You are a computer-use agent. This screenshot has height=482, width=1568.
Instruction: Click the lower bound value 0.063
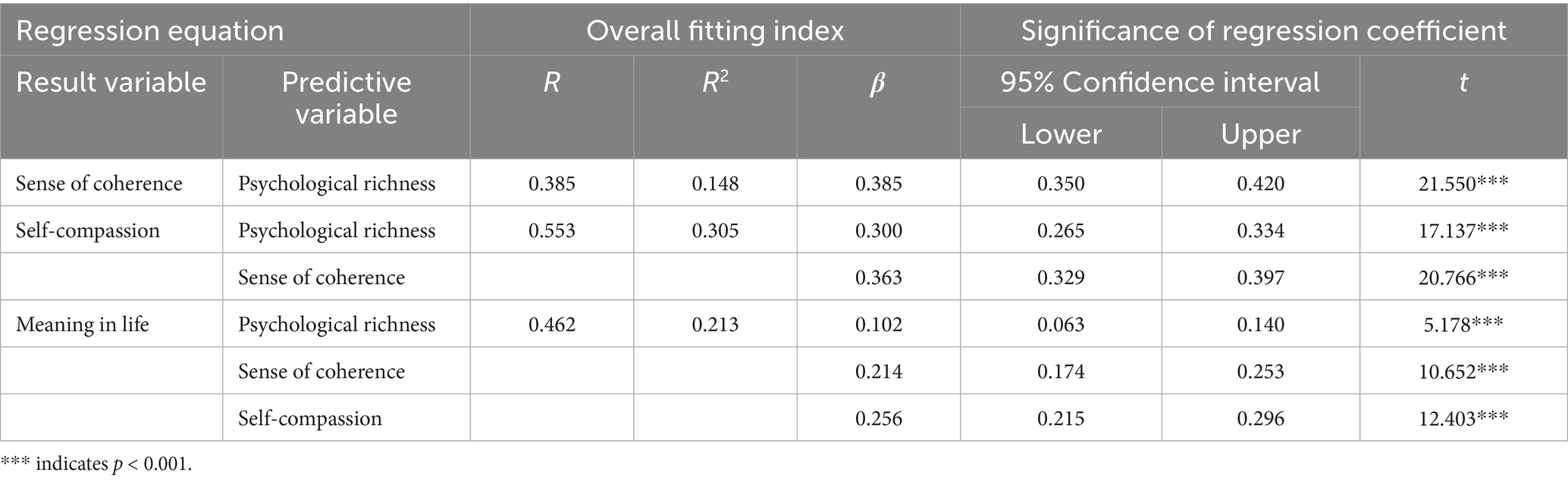coord(1061,324)
